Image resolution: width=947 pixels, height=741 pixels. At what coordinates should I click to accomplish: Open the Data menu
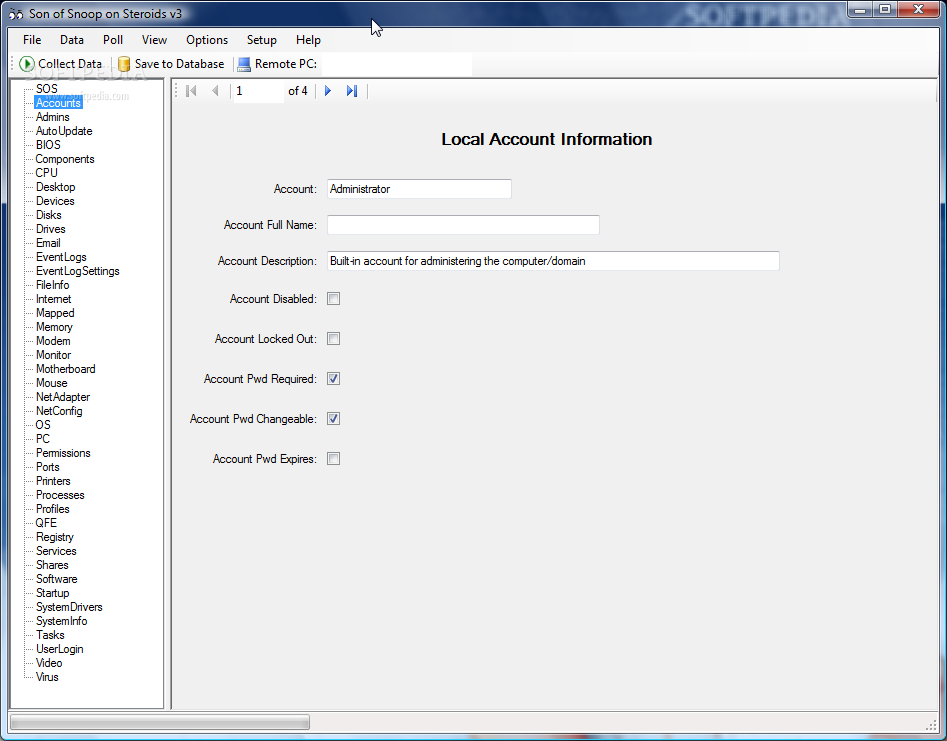(72, 40)
